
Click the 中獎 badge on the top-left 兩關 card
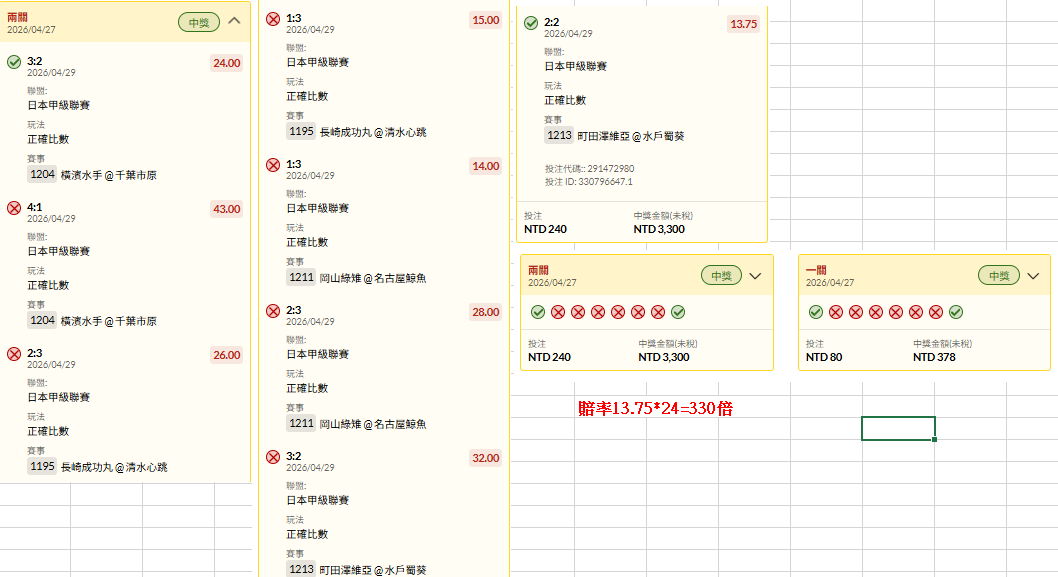pyautogui.click(x=199, y=21)
